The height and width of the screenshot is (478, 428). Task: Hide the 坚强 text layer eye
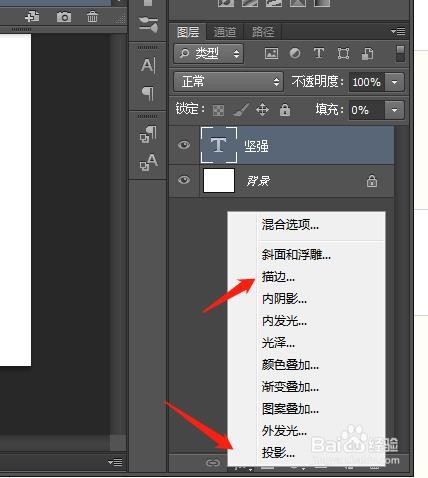coord(184,145)
